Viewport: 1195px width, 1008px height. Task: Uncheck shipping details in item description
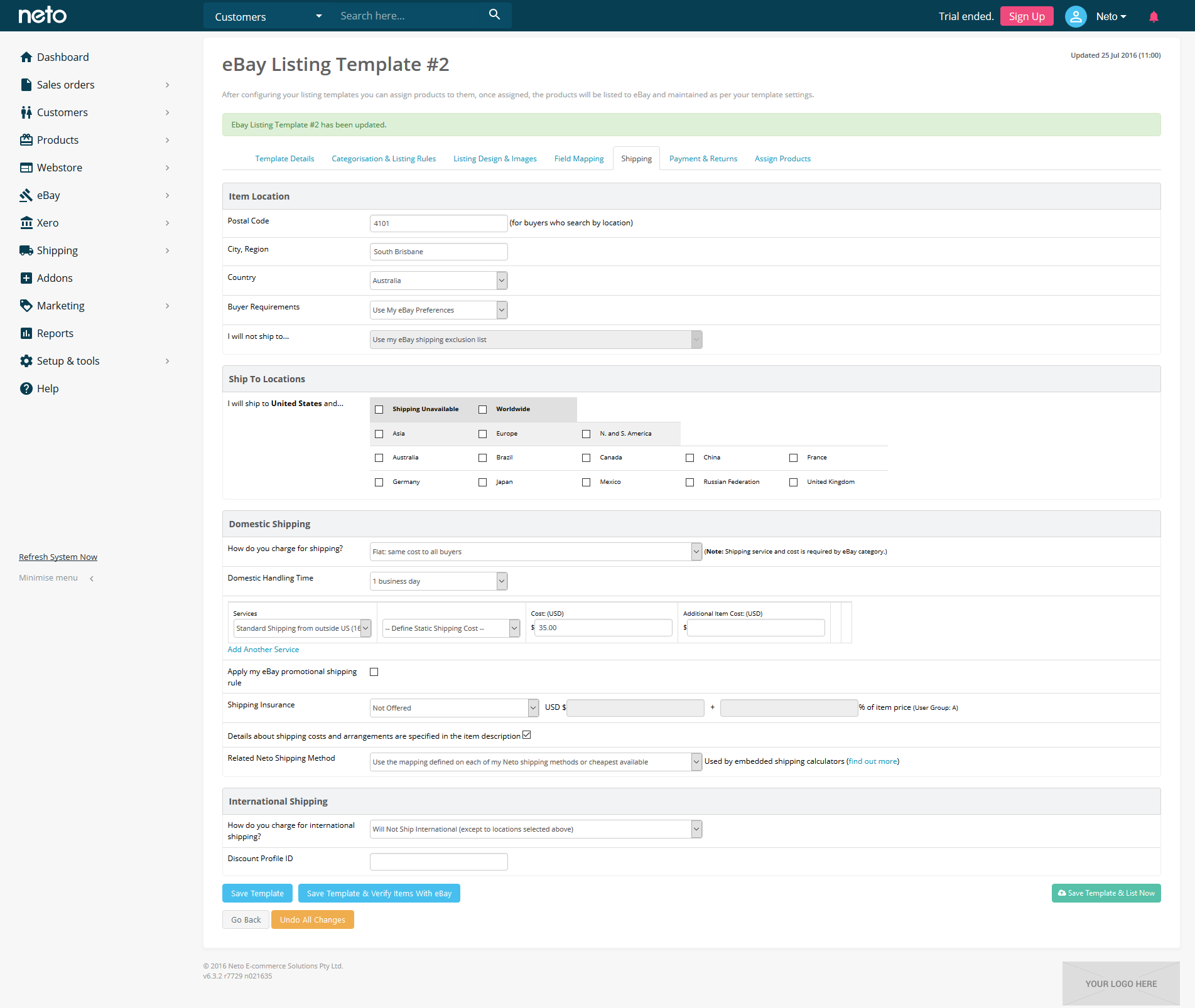click(526, 735)
